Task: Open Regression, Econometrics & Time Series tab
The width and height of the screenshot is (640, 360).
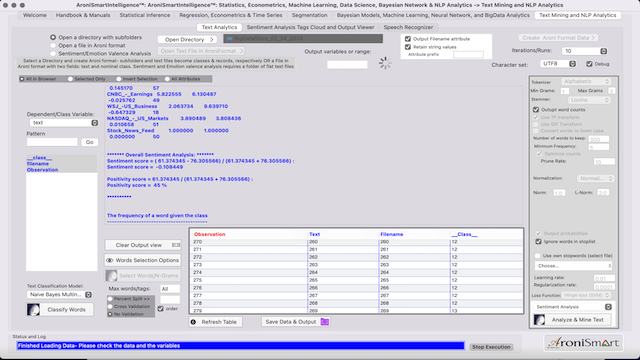Action: pos(231,15)
